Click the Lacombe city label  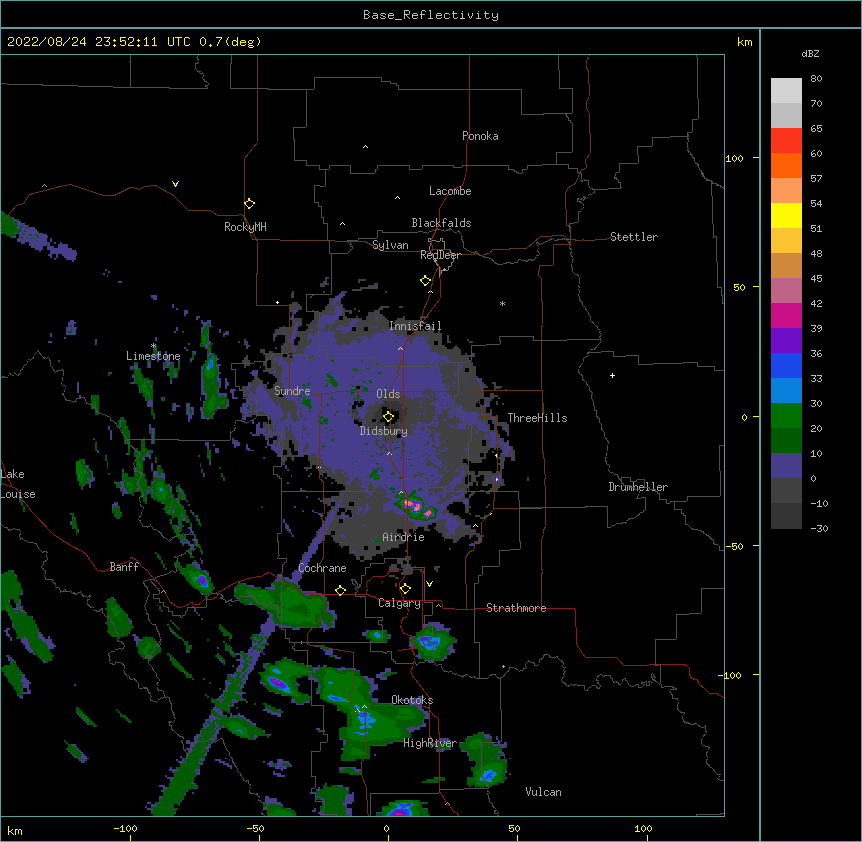[450, 191]
